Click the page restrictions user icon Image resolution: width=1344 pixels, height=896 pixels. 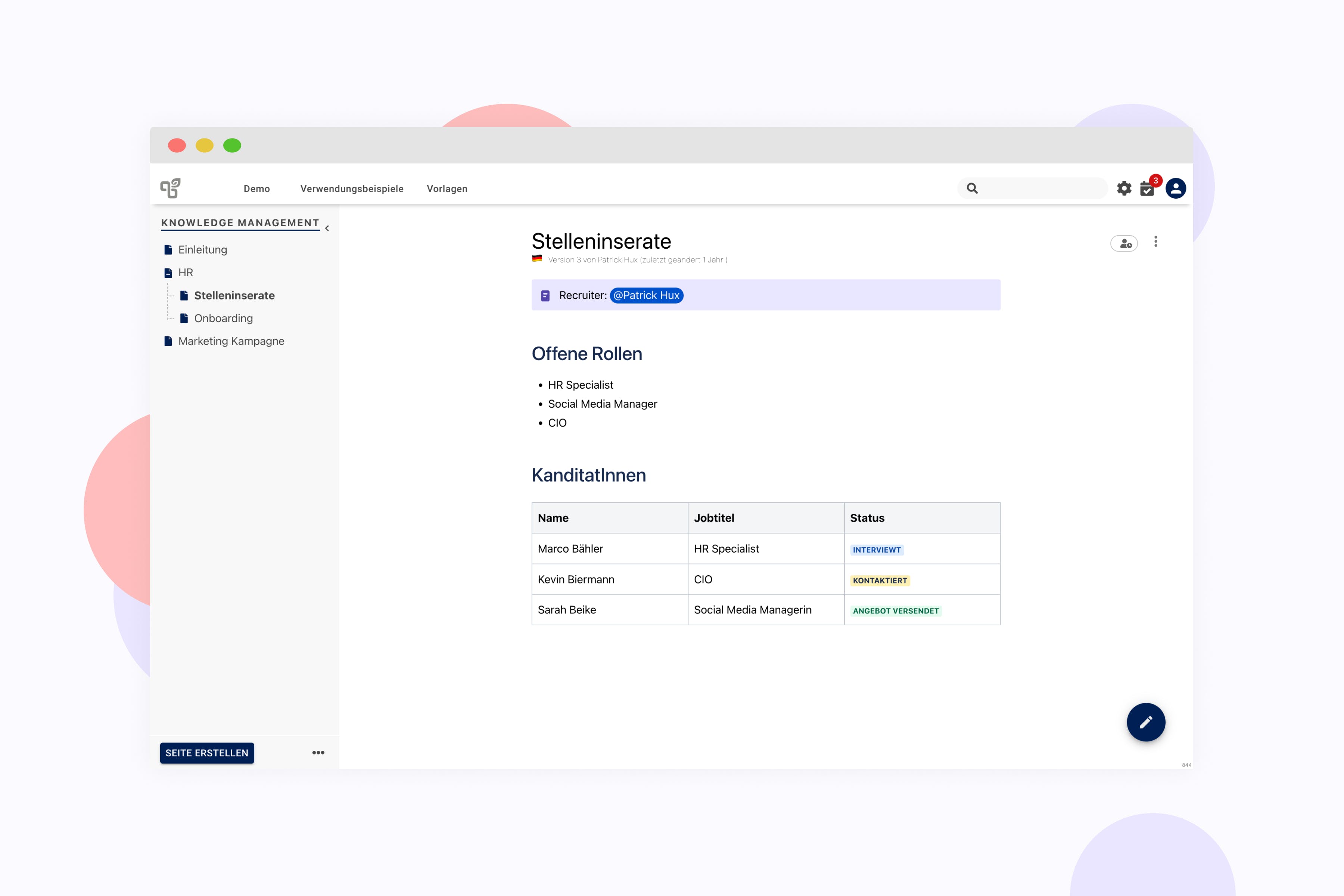(1124, 243)
